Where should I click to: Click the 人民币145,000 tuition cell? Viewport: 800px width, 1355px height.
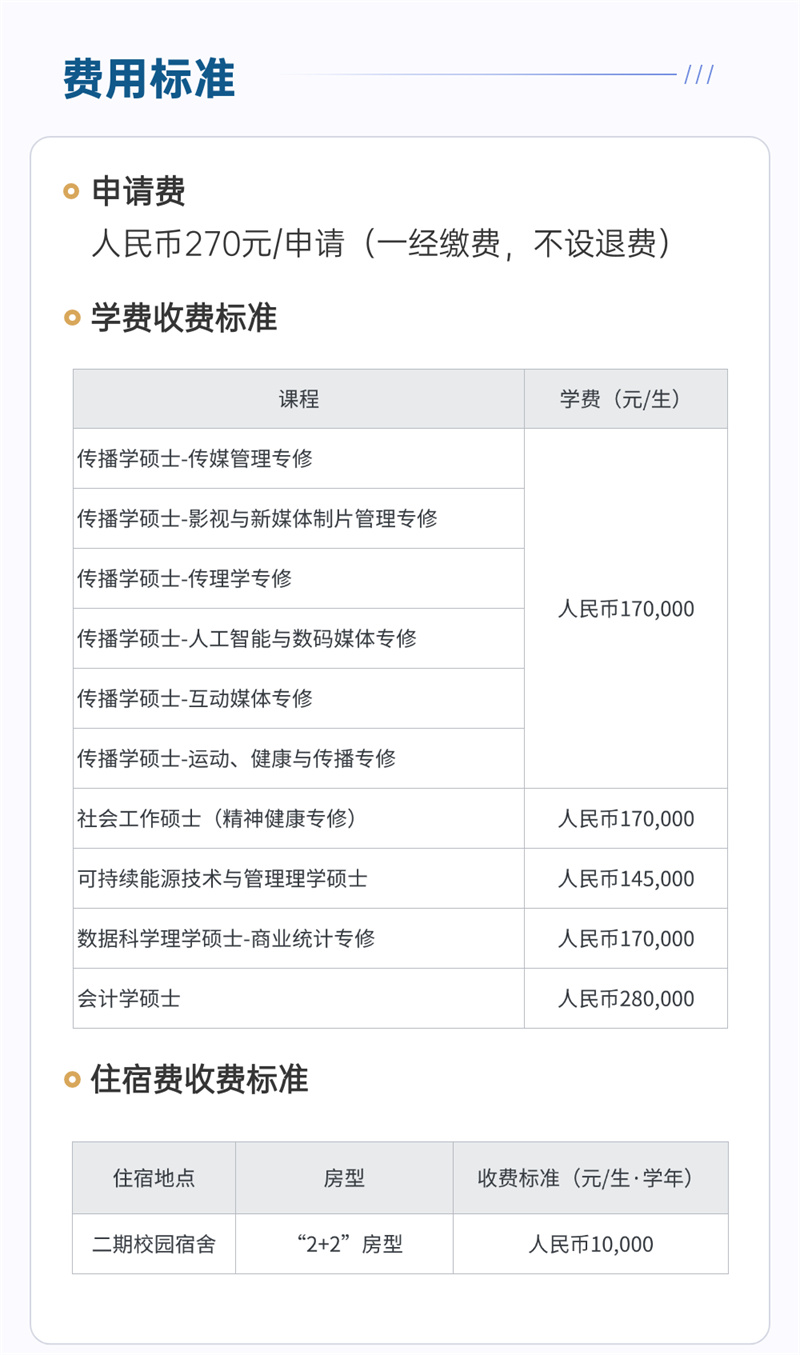pos(625,879)
